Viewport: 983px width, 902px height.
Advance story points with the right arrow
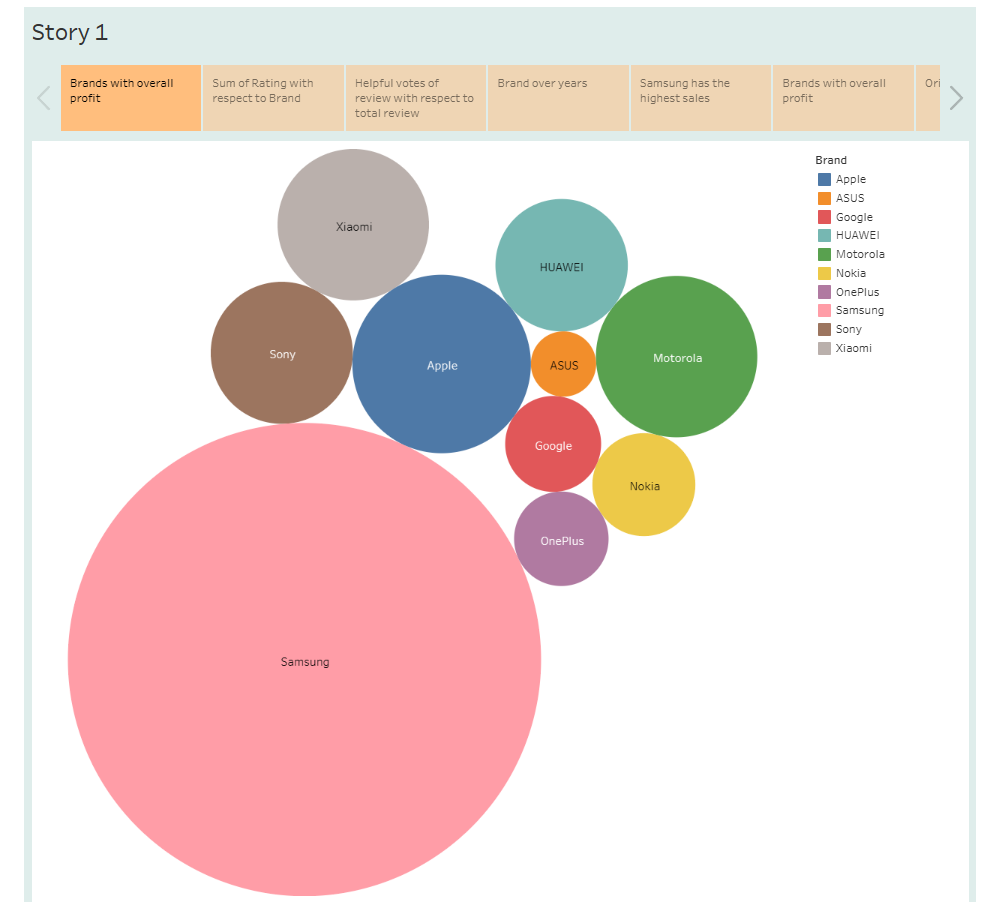click(x=956, y=97)
